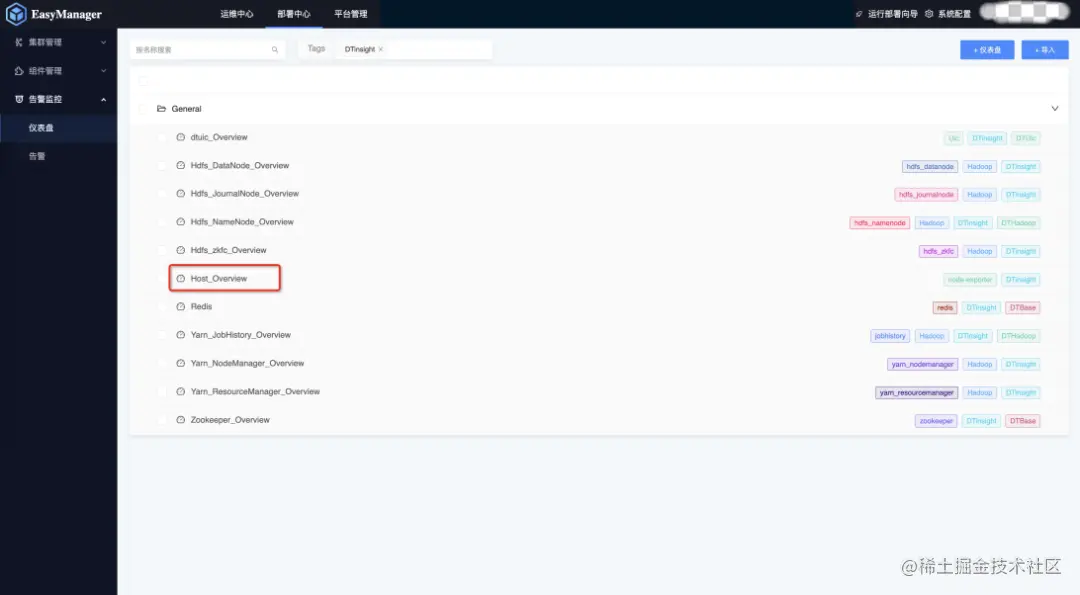Click the search magnifier icon
The height and width of the screenshot is (595, 1080).
(275, 50)
